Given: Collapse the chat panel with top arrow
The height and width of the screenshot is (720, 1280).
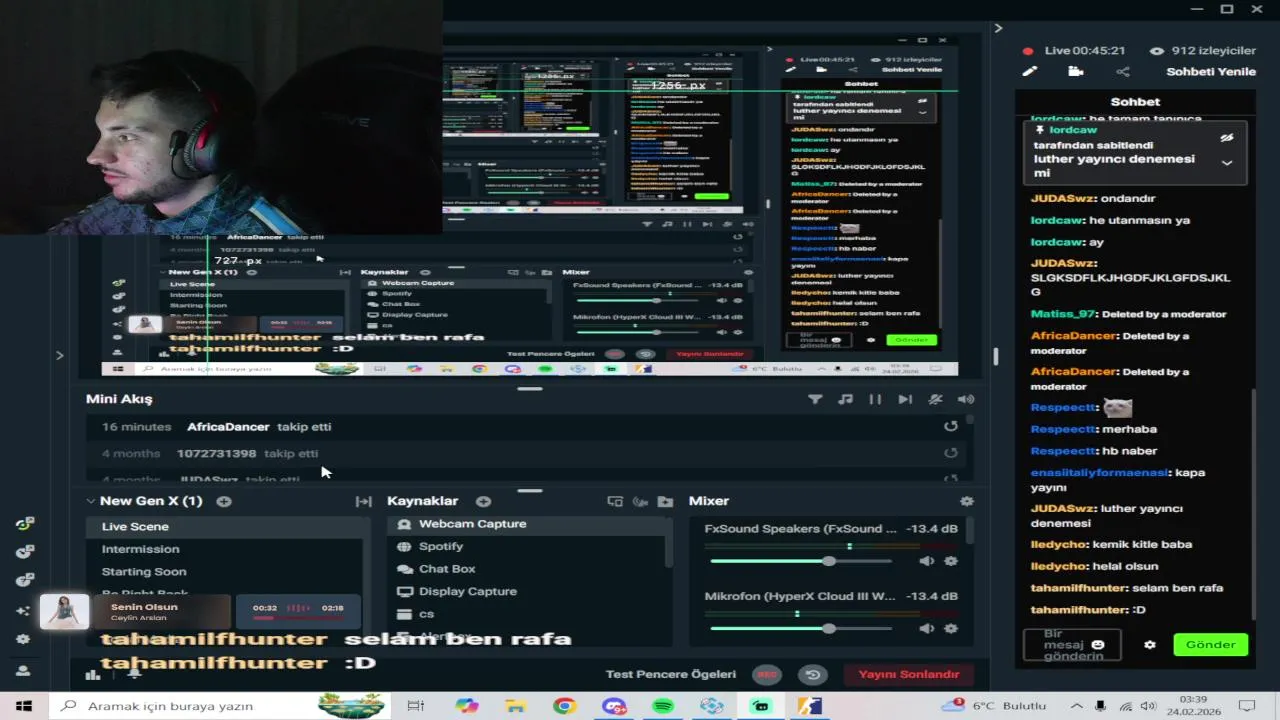Looking at the screenshot, I should [x=998, y=28].
